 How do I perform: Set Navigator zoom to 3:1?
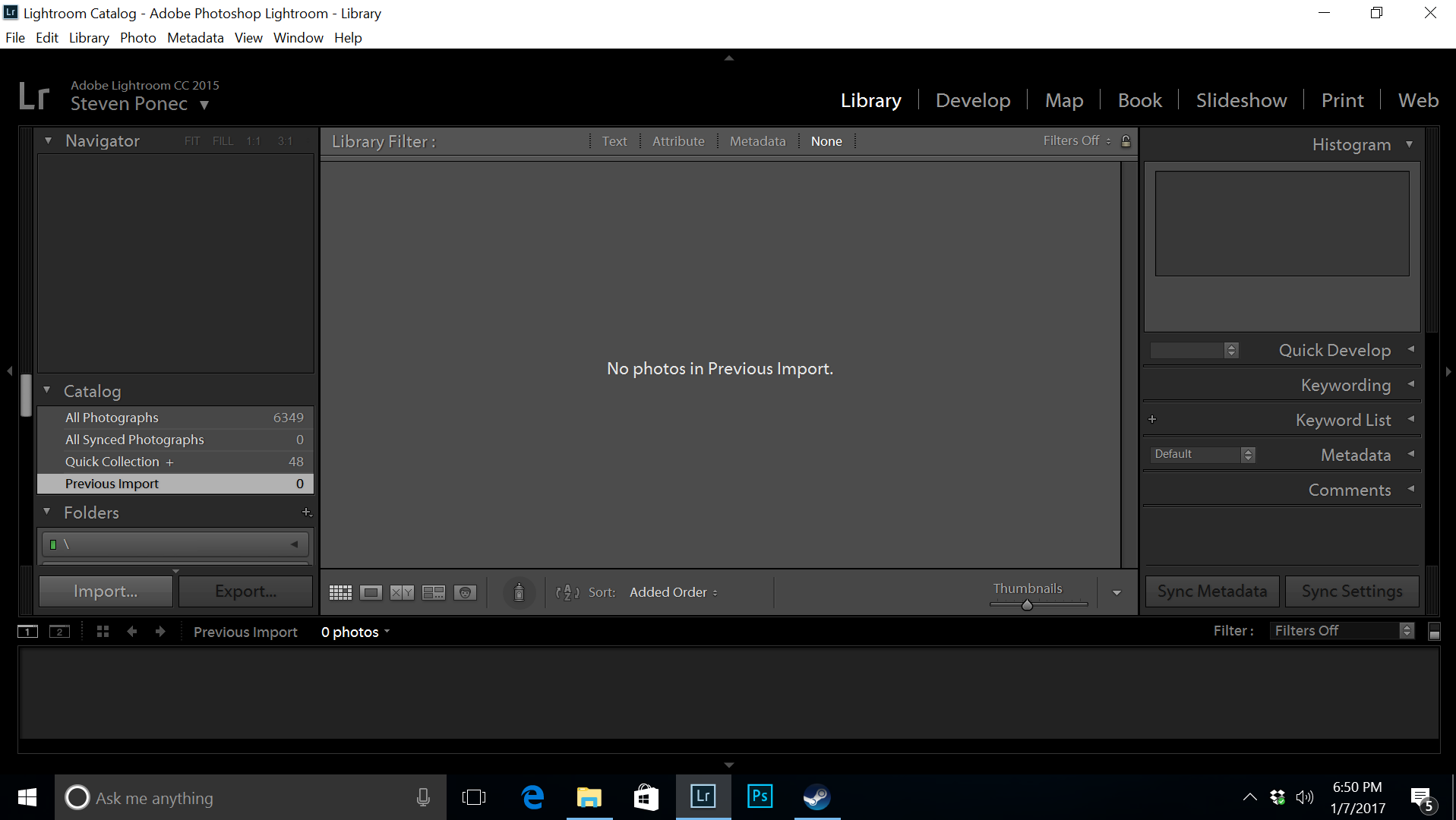285,141
